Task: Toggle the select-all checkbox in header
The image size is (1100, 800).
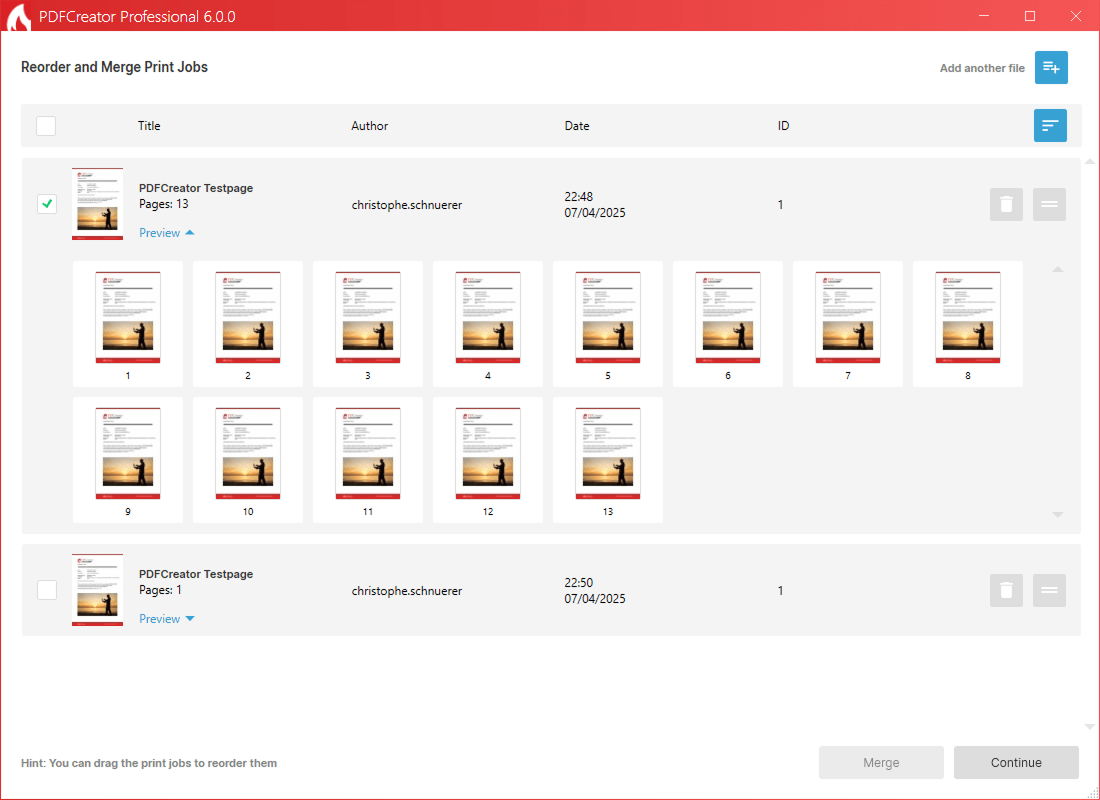Action: coord(46,126)
